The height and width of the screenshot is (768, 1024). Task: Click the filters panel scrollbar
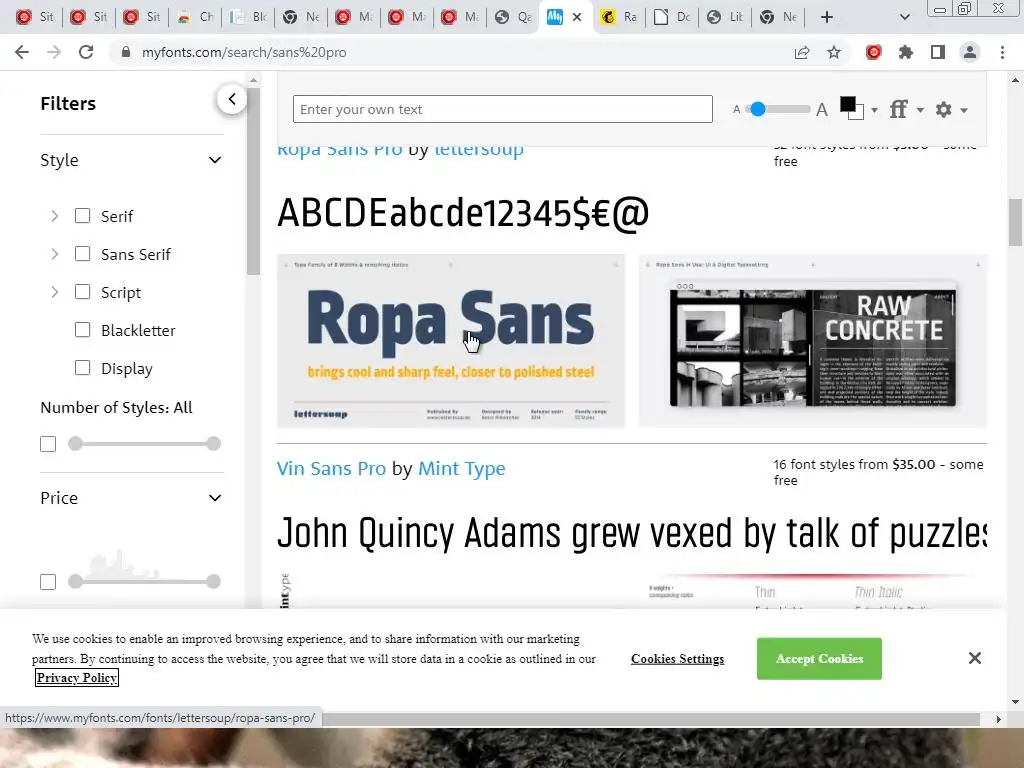253,182
